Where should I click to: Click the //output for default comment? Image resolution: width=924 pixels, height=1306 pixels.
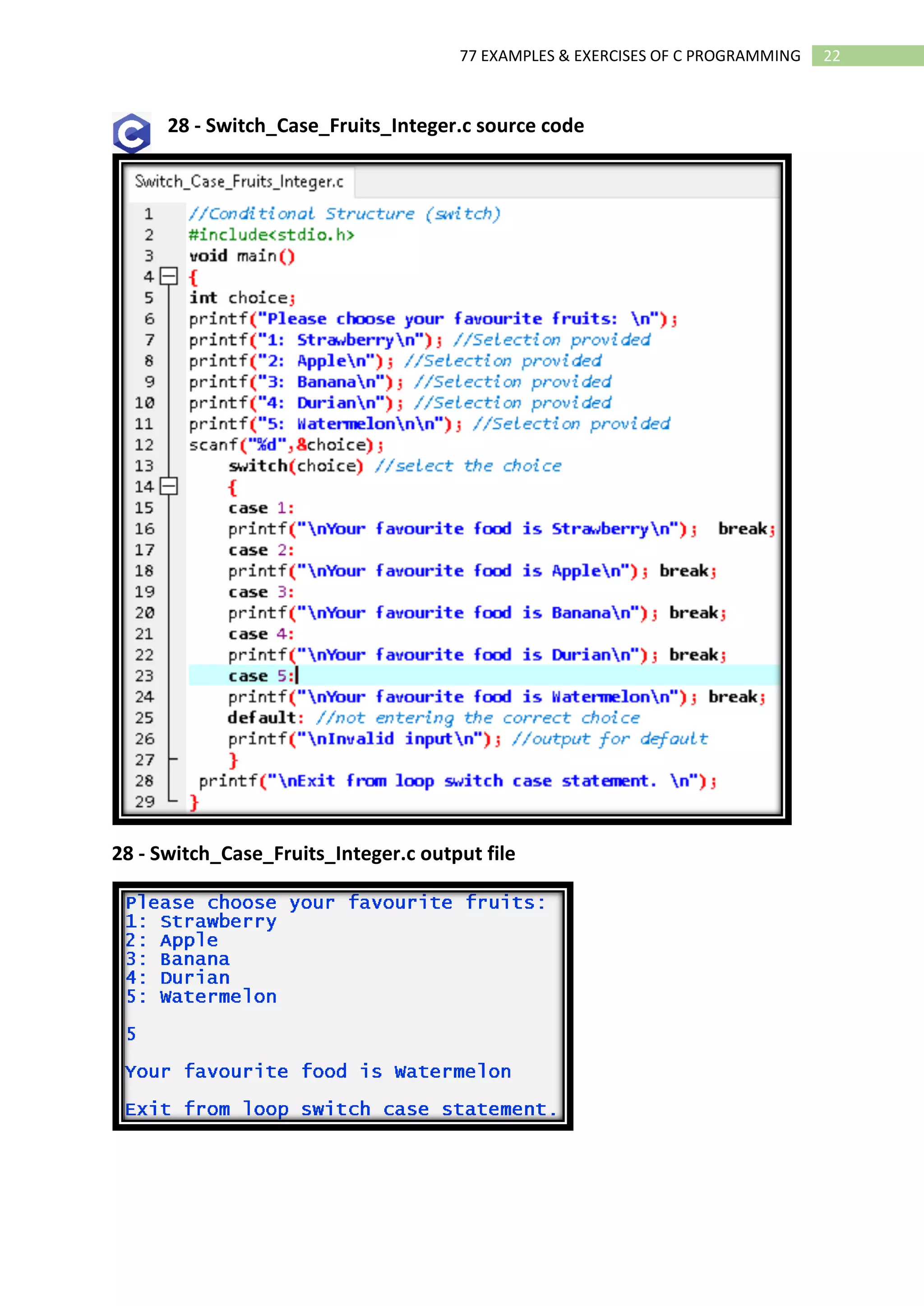pos(610,739)
